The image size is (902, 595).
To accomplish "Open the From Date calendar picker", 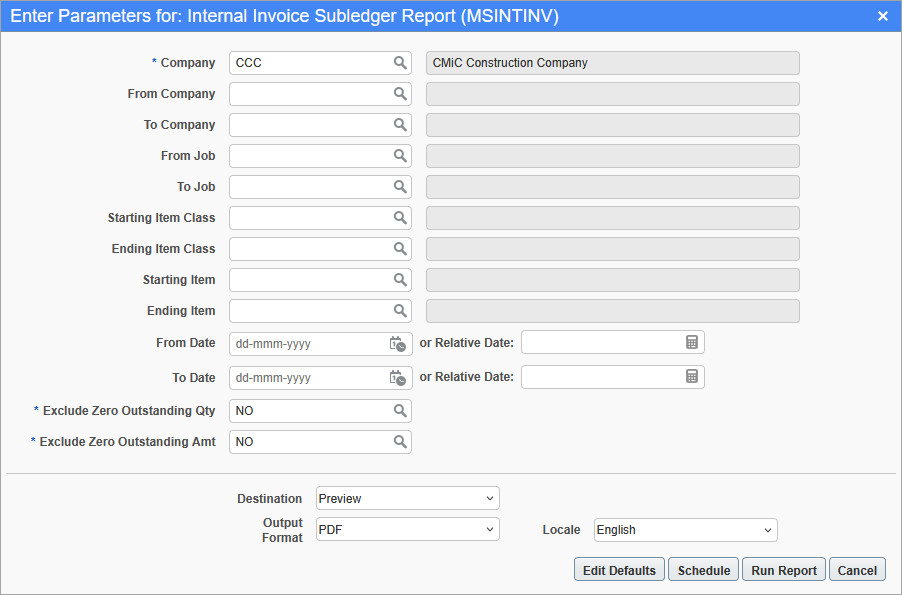I will 399,343.
